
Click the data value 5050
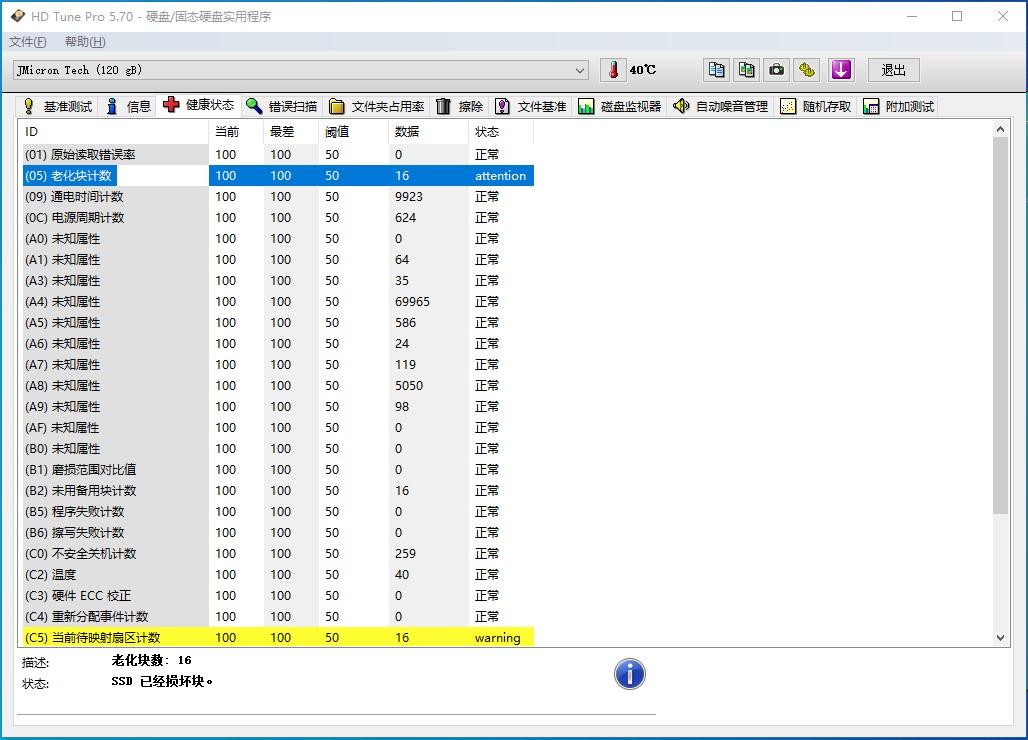point(409,385)
